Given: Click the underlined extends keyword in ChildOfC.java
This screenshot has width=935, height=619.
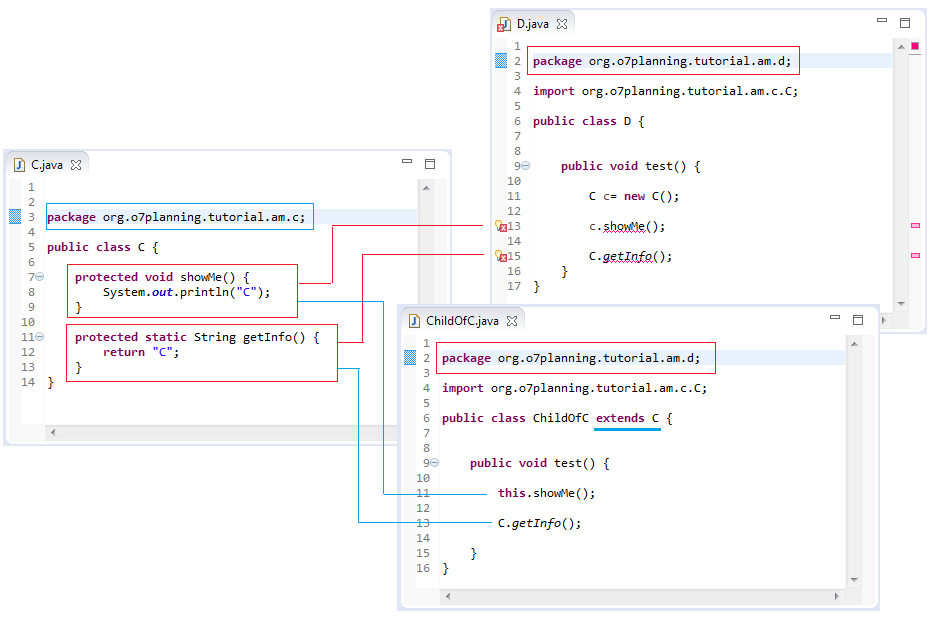Looking at the screenshot, I should pyautogui.click(x=627, y=417).
